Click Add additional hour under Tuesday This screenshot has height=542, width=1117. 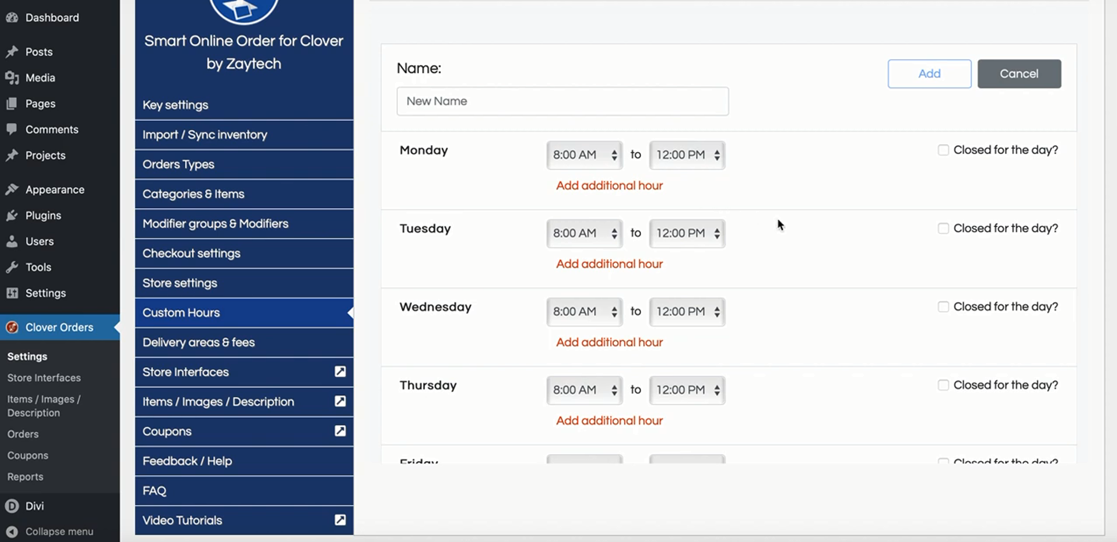coord(609,264)
